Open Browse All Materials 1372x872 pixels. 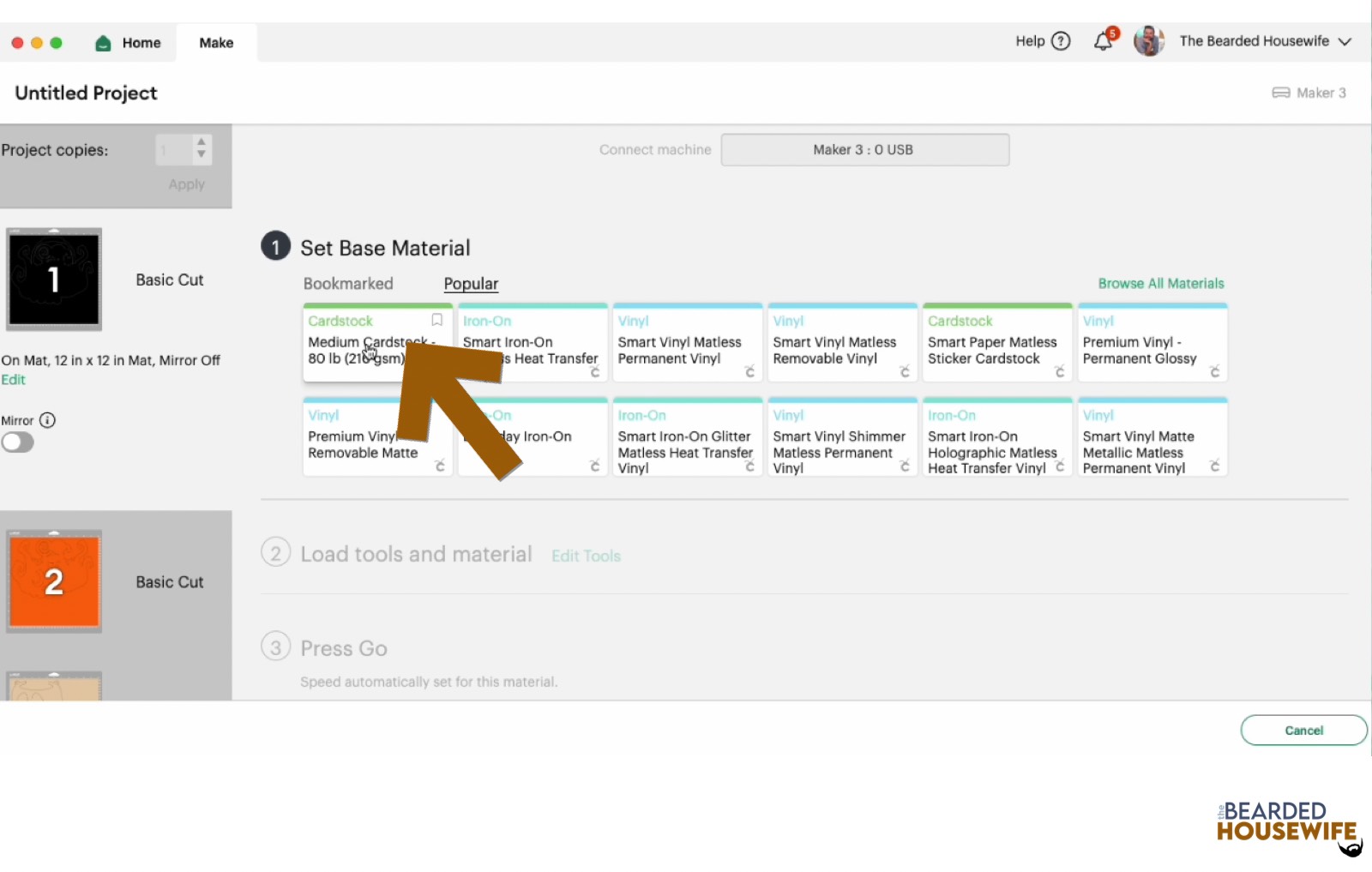coord(1160,283)
